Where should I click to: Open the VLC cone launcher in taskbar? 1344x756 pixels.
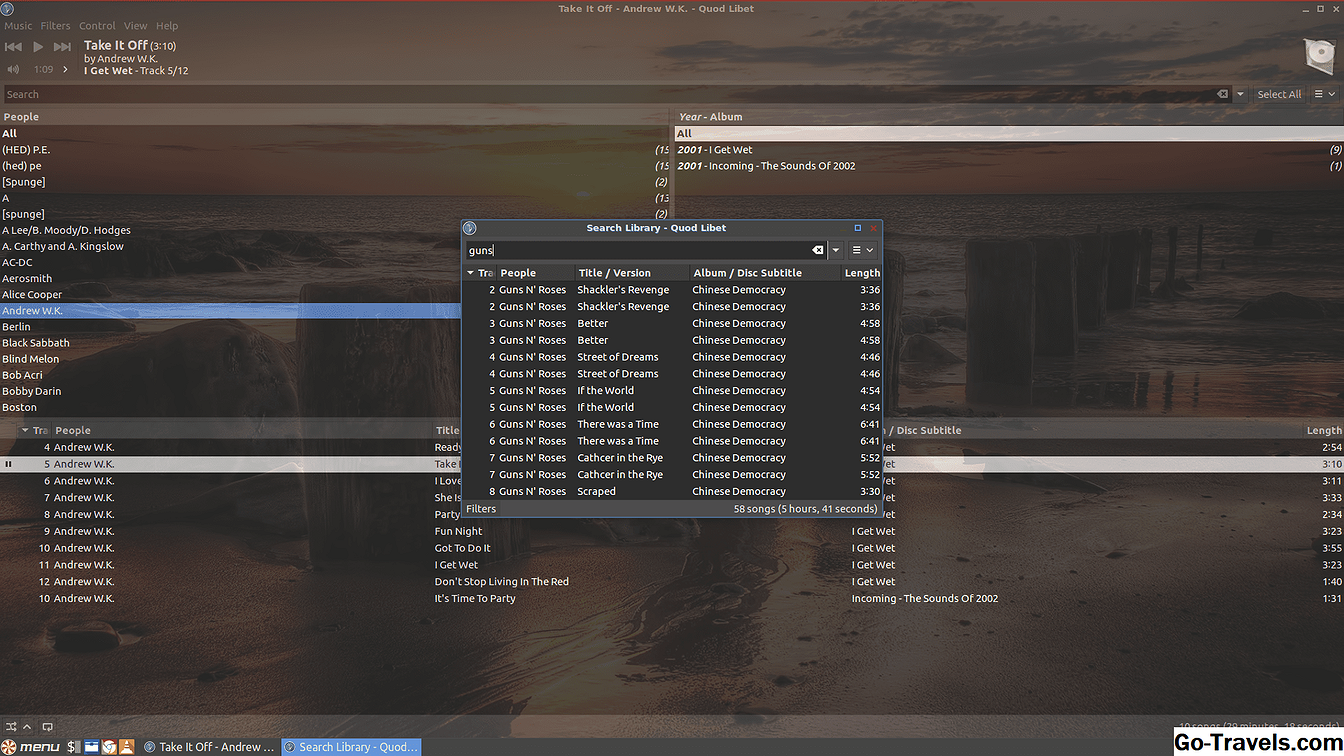[x=126, y=746]
